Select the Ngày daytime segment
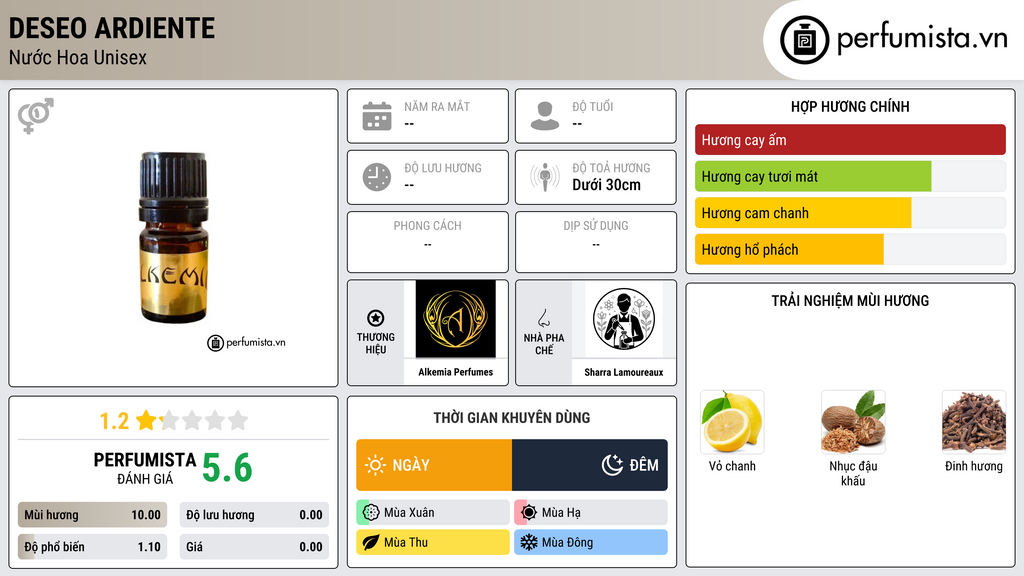This screenshot has width=1024, height=576. tap(434, 465)
